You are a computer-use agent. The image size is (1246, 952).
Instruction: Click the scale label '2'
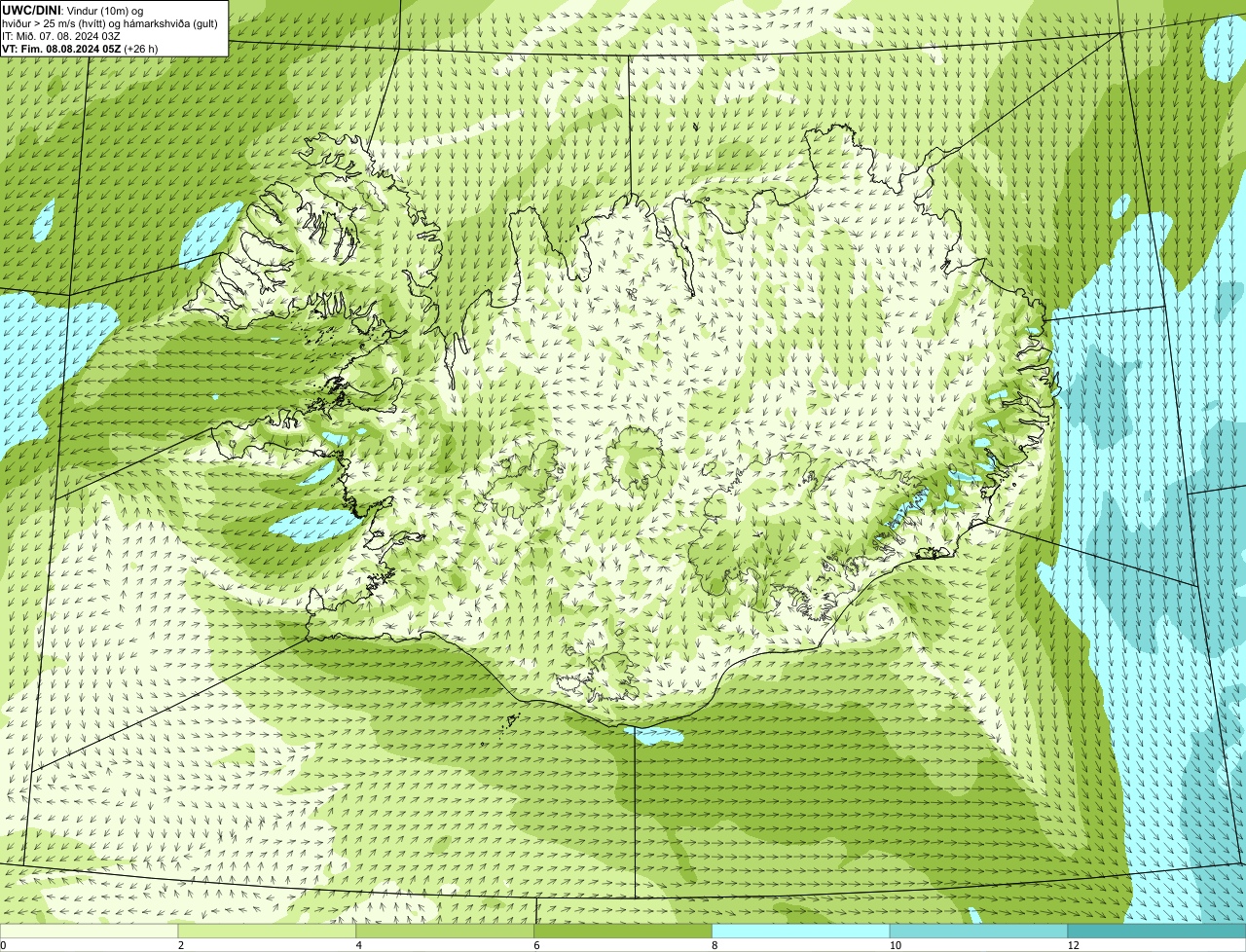pos(181,945)
